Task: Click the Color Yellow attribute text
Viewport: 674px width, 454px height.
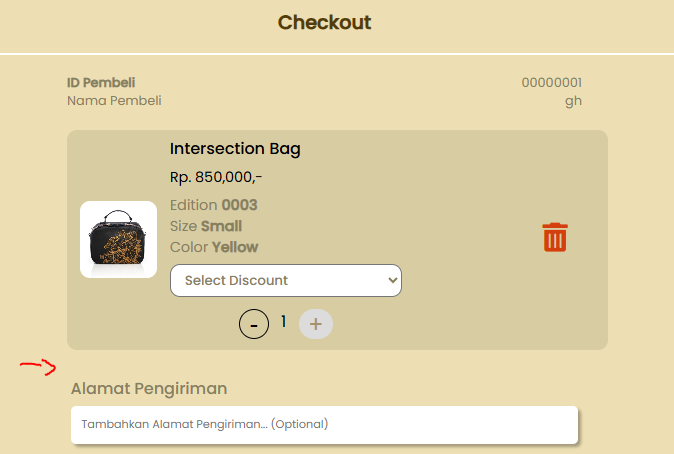Action: [x=214, y=247]
